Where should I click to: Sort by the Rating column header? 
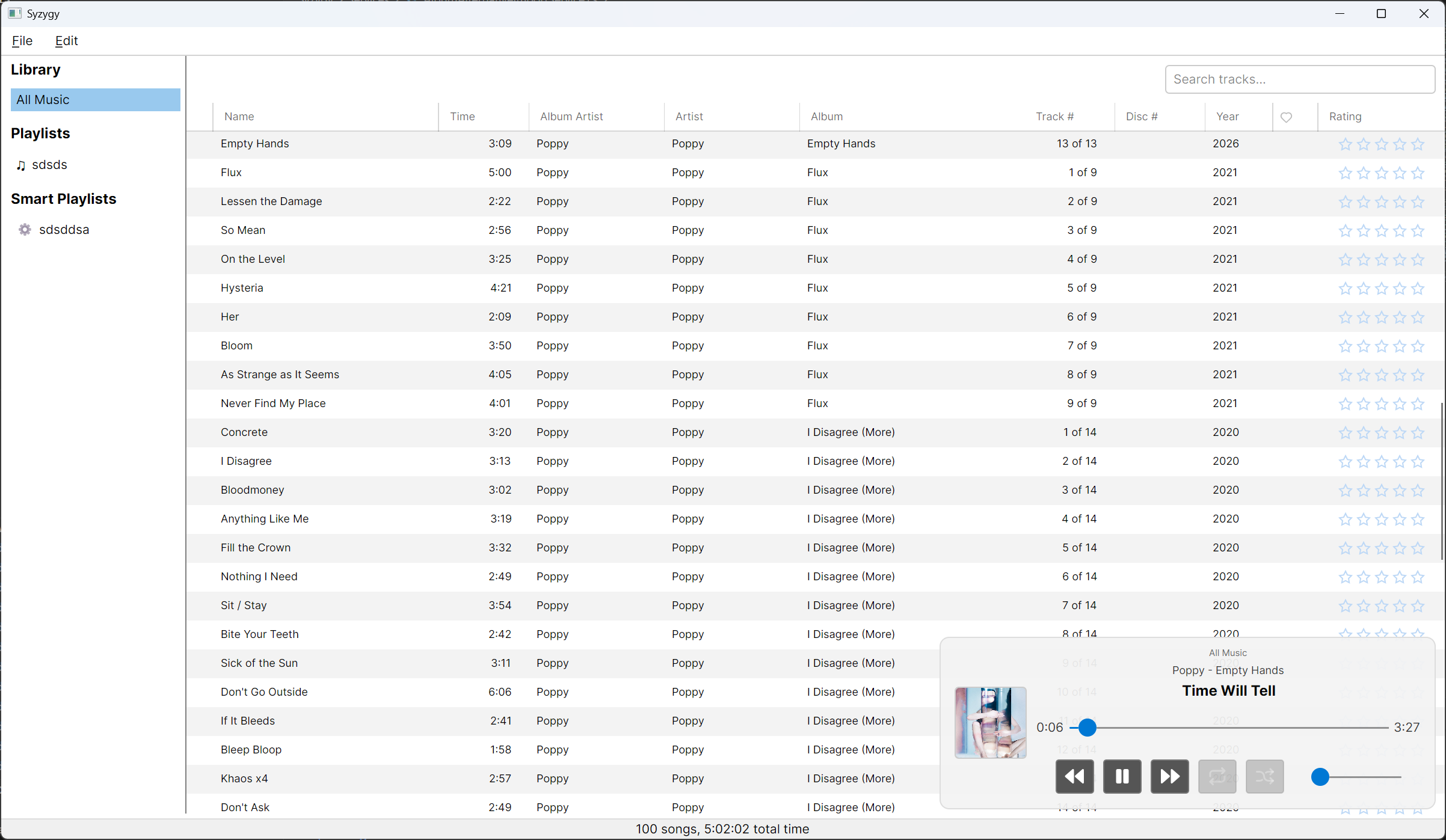pos(1346,117)
